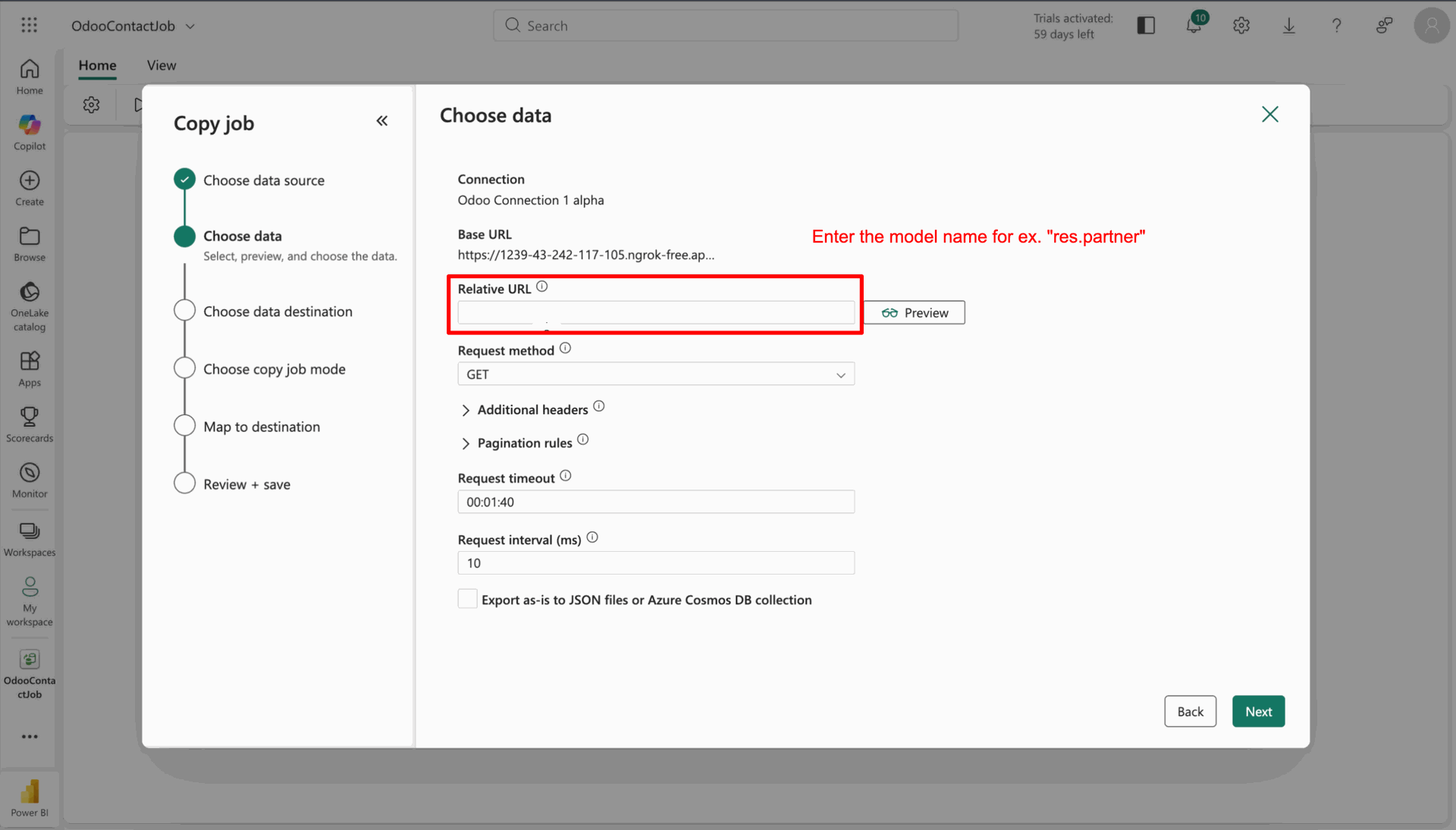1456x830 pixels.
Task: Collapse the Copy job steps panel
Action: coord(382,121)
